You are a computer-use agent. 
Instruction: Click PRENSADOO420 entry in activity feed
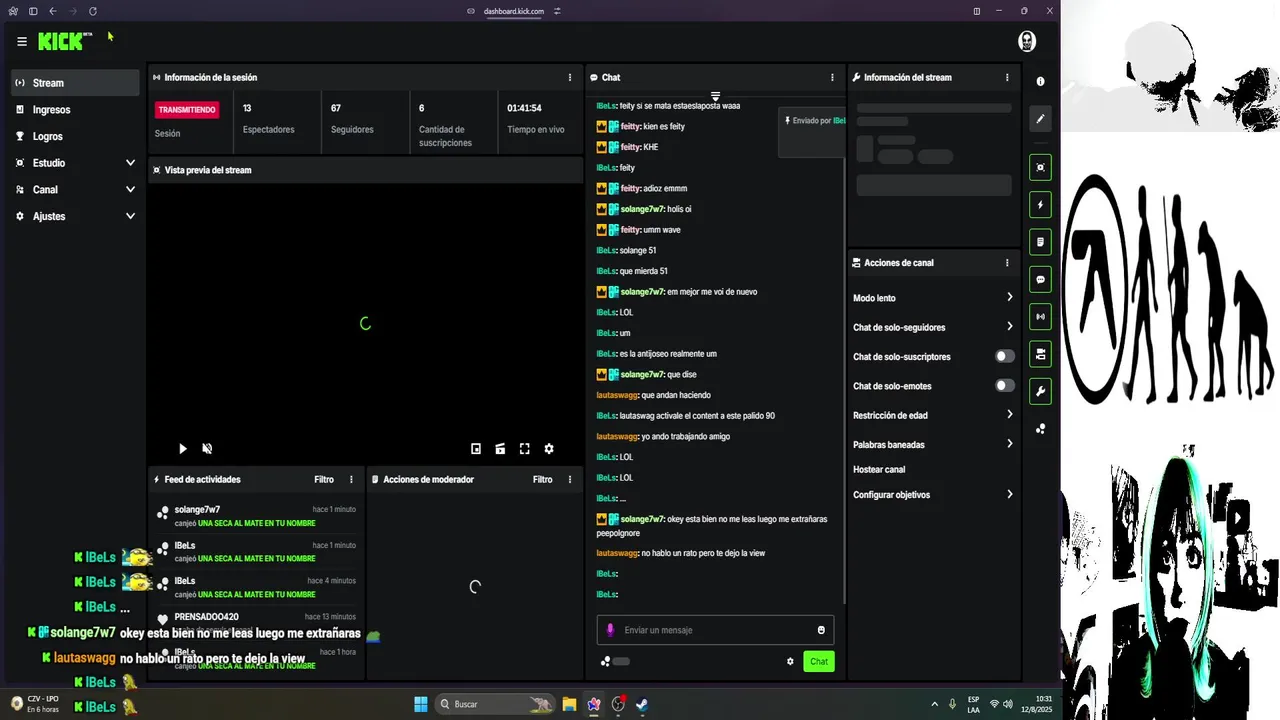click(256, 622)
